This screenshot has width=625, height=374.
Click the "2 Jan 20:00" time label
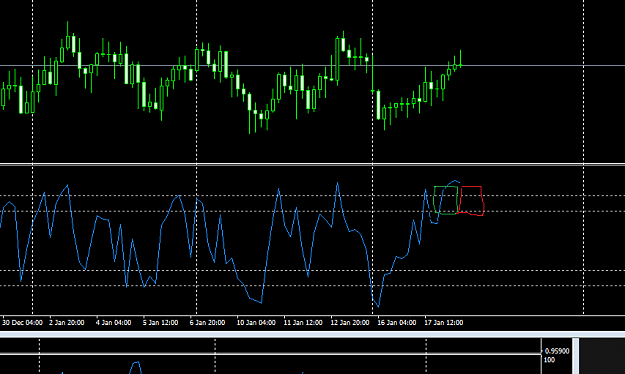point(67,323)
